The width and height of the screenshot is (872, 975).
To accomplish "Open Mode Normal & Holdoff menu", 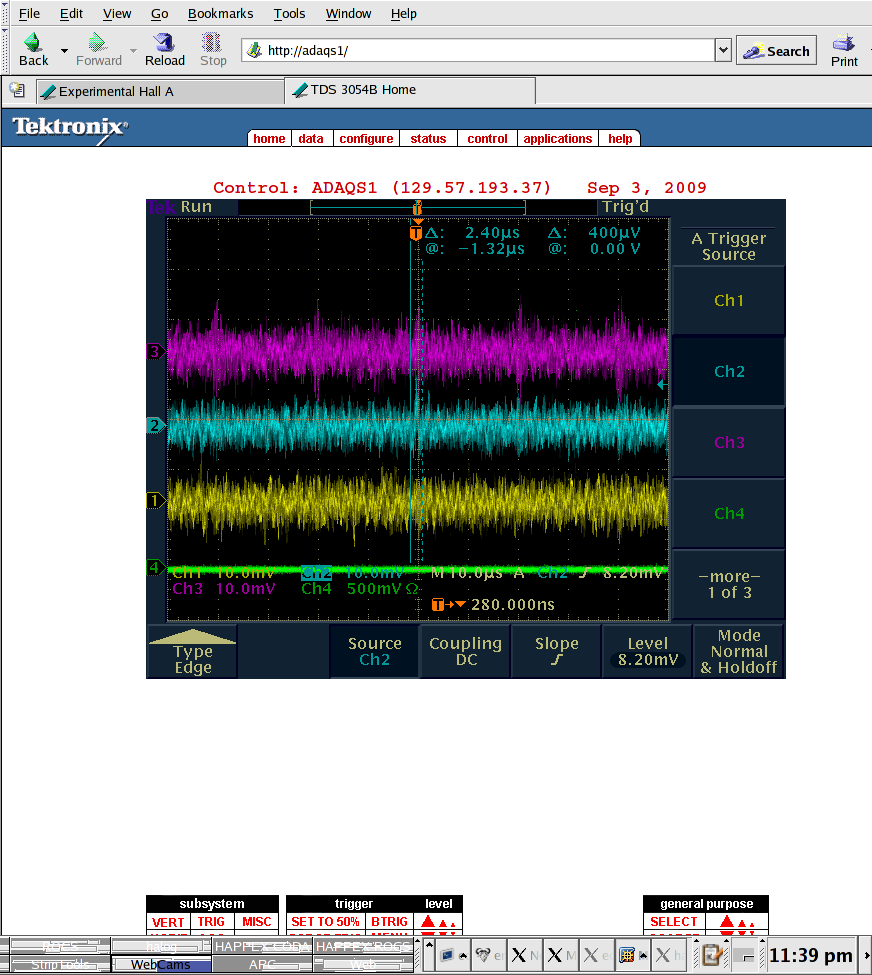I will 738,652.
